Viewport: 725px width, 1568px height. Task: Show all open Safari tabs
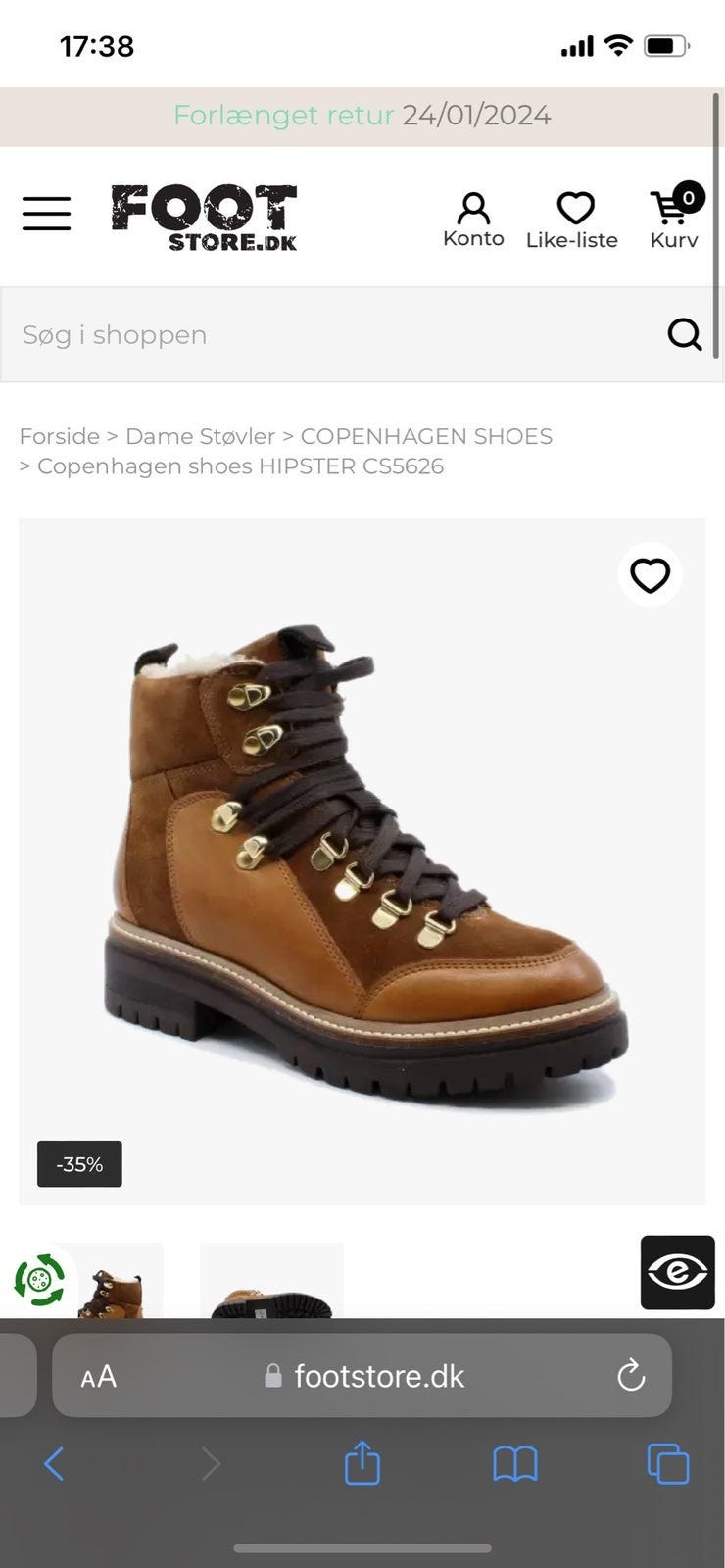pyautogui.click(x=668, y=1464)
